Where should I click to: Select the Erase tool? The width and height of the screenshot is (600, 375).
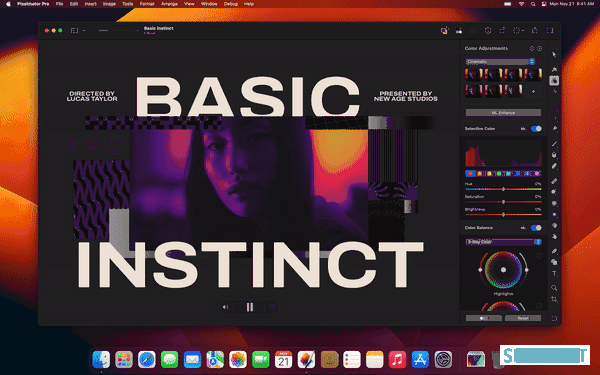(554, 166)
